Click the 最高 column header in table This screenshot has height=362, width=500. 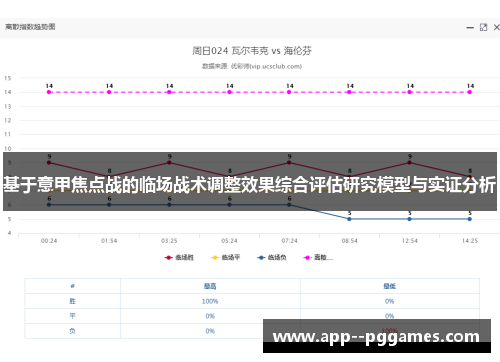[x=210, y=286]
